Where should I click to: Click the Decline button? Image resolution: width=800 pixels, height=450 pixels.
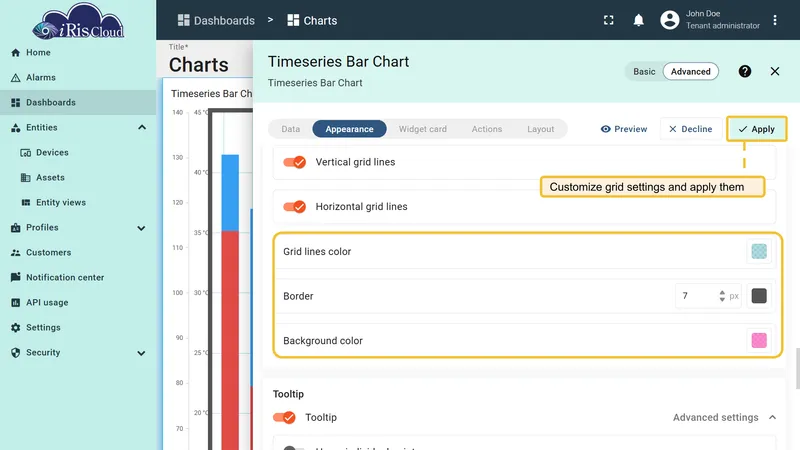pos(690,129)
